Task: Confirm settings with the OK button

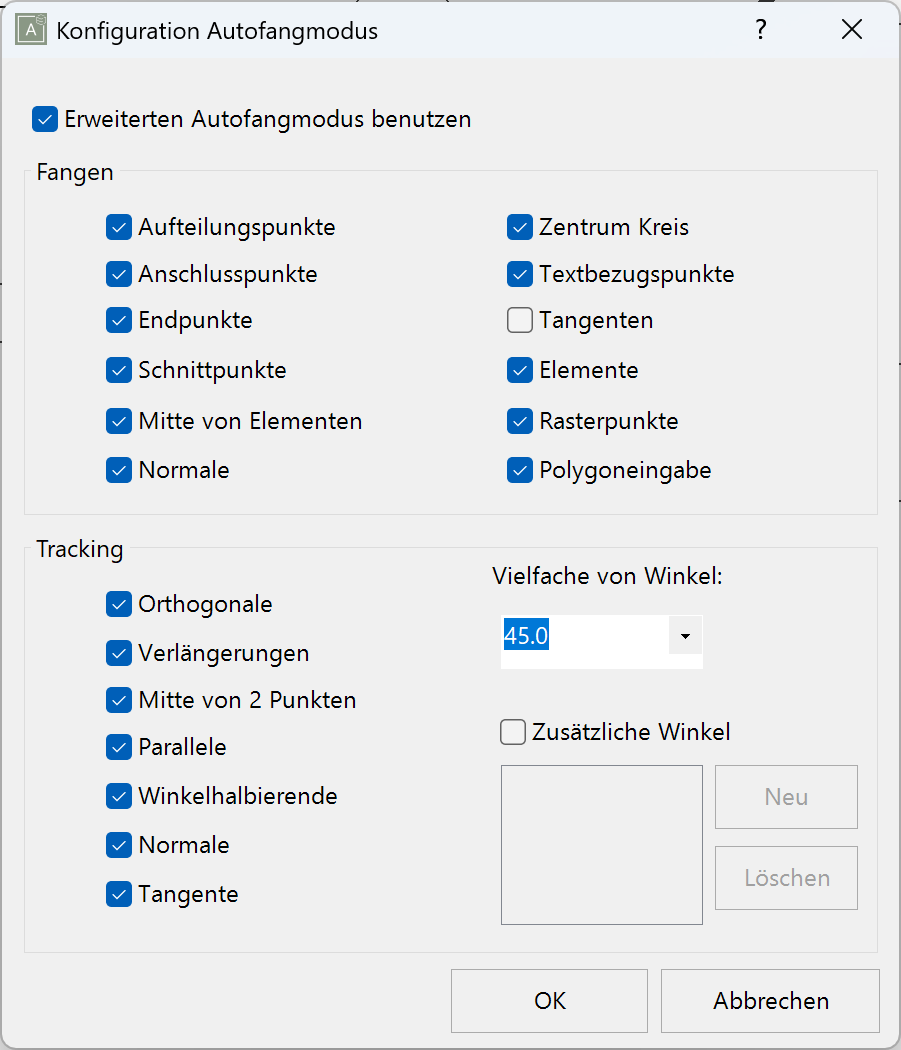Action: tap(548, 1000)
